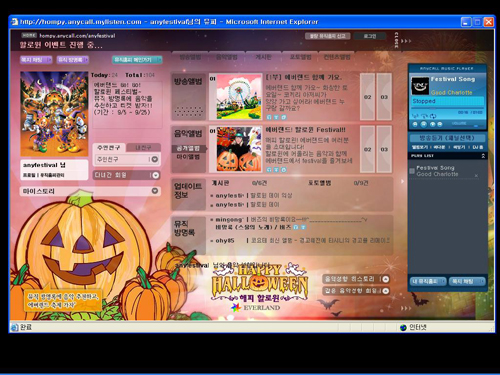Remove Festival Song from playlist with X
The height and width of the screenshot is (375, 500).
476,175
